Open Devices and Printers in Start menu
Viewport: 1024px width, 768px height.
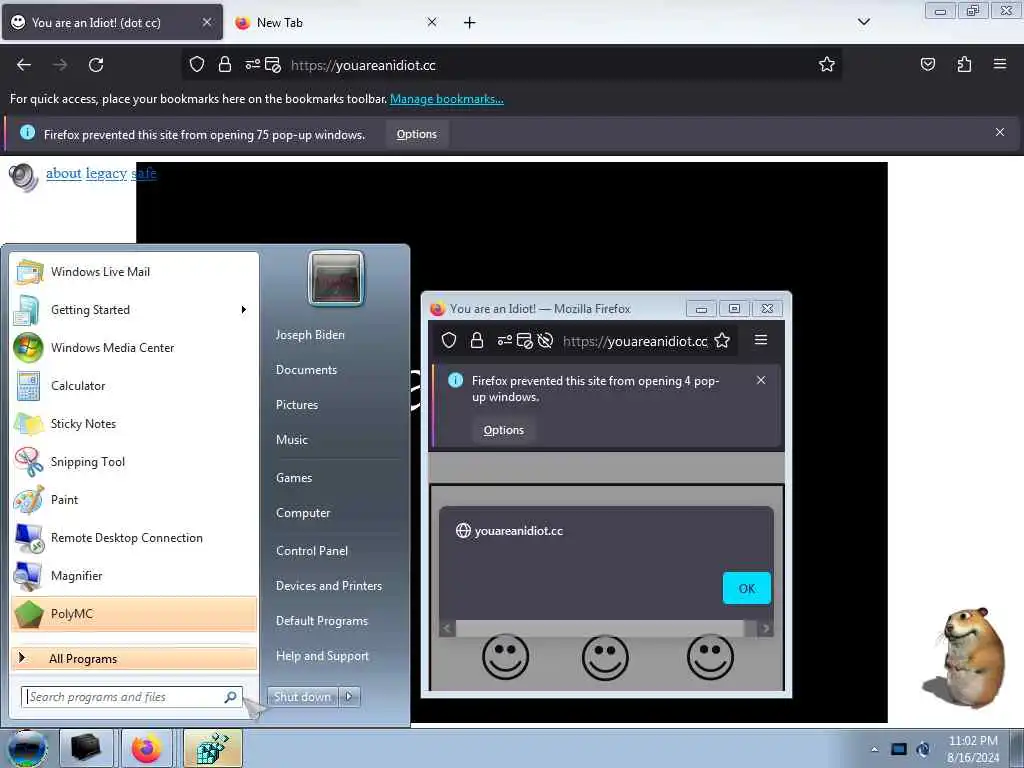click(x=328, y=586)
